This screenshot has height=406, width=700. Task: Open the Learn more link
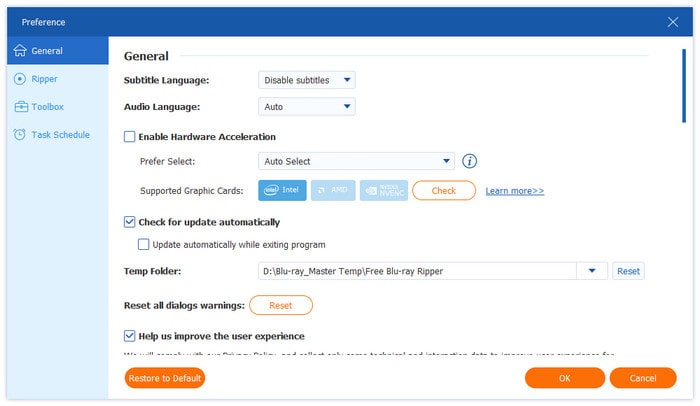[x=514, y=191]
